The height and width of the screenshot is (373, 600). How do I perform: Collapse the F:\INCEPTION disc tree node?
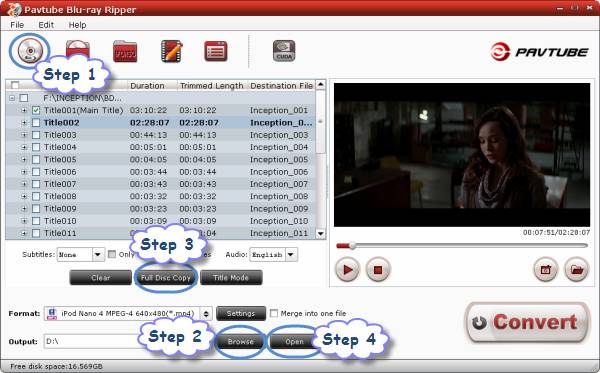(x=12, y=98)
